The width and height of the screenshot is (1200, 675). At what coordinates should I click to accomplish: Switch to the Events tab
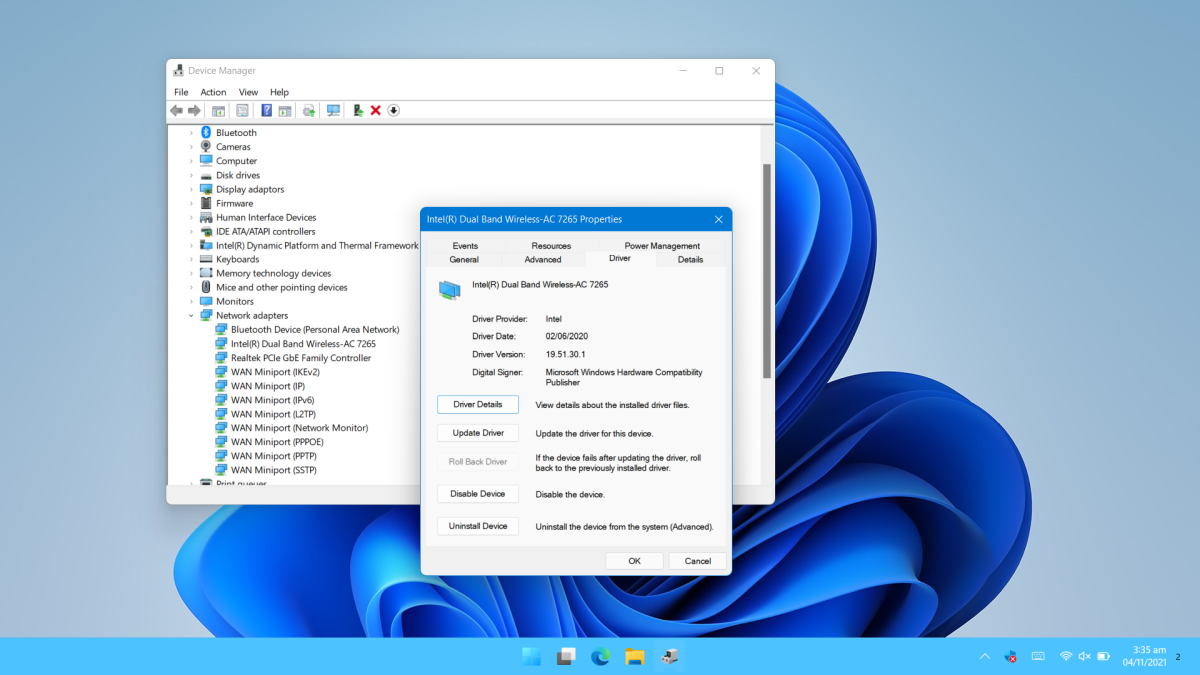[x=465, y=245]
